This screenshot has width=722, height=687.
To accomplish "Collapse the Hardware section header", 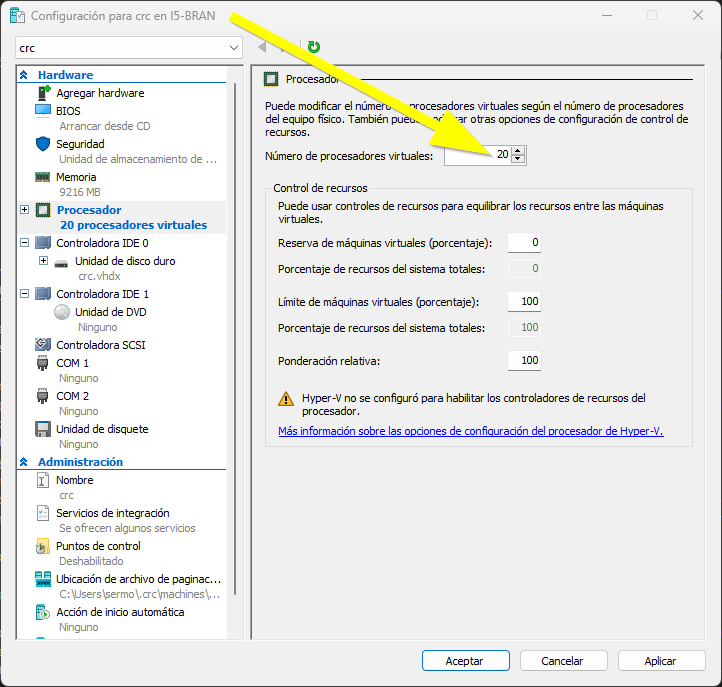I will click(x=24, y=75).
